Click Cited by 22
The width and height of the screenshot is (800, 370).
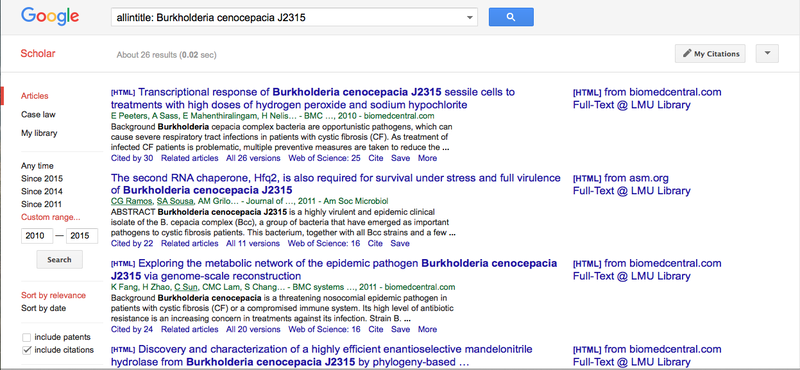pos(132,243)
